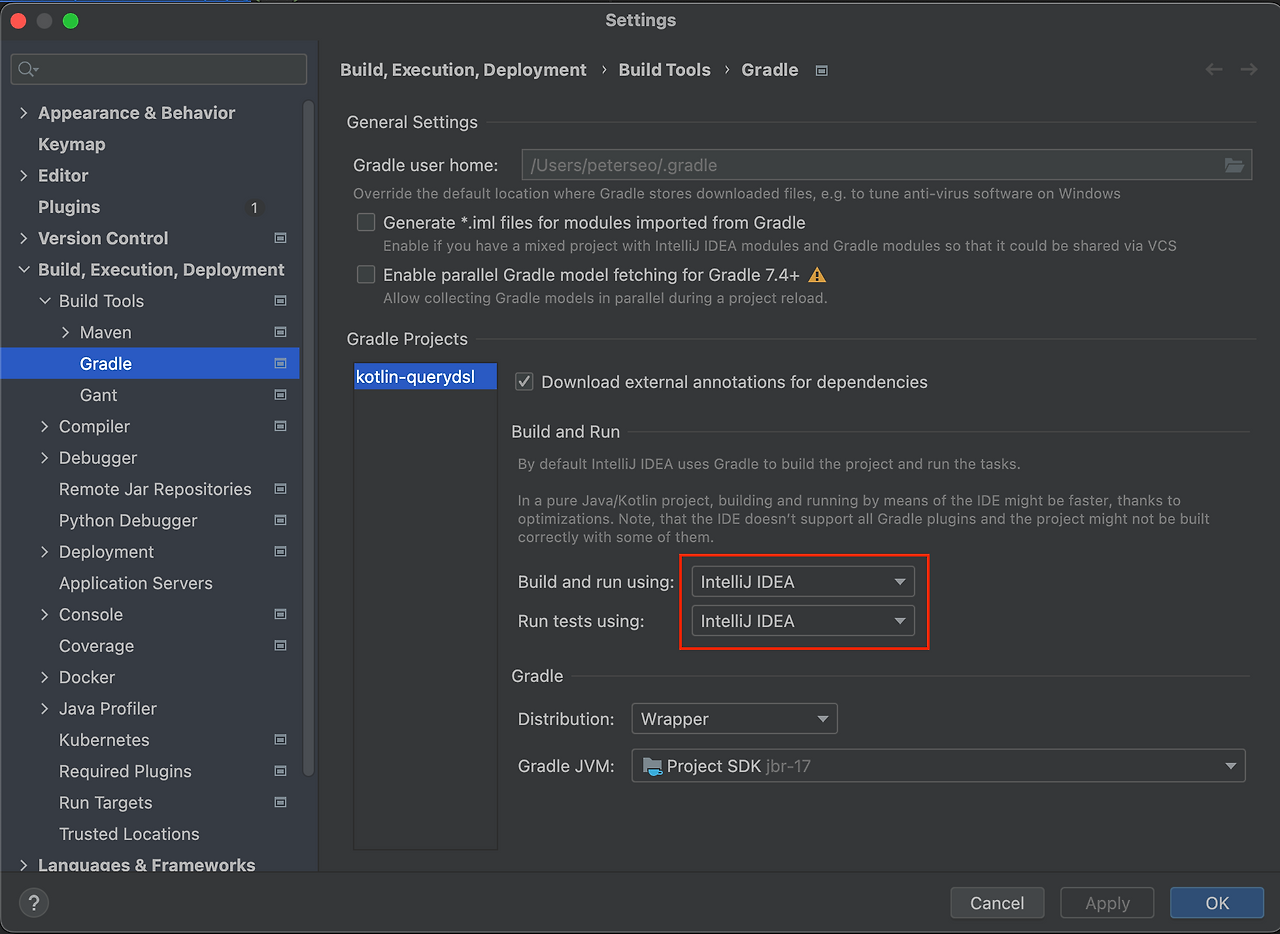Click the editor icon next to Gradle breadcrumb
Viewport: 1280px width, 934px height.
pos(821,70)
